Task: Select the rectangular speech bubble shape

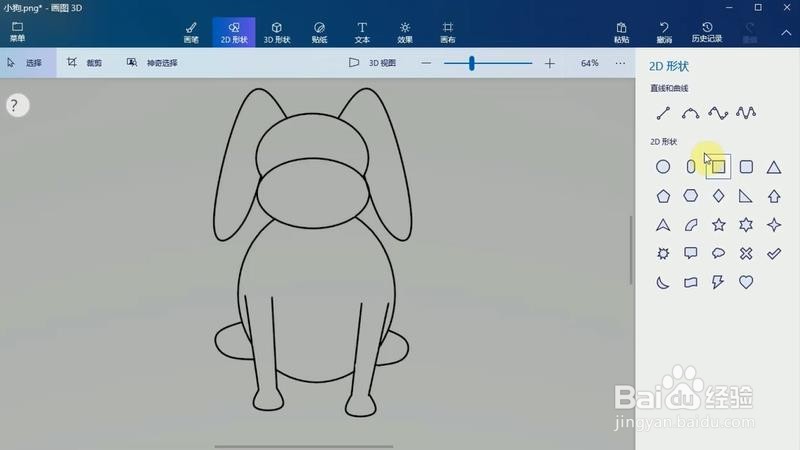Action: pyautogui.click(x=690, y=253)
